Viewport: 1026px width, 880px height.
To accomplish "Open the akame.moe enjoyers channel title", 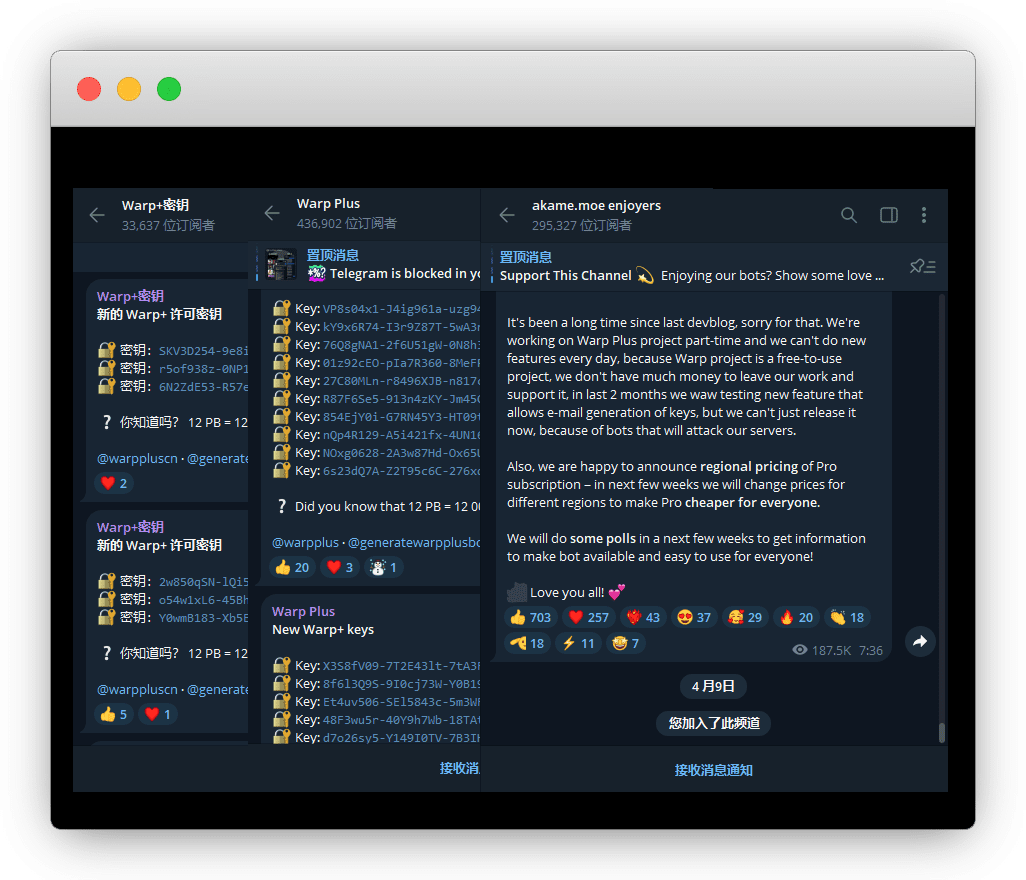I will [x=596, y=205].
